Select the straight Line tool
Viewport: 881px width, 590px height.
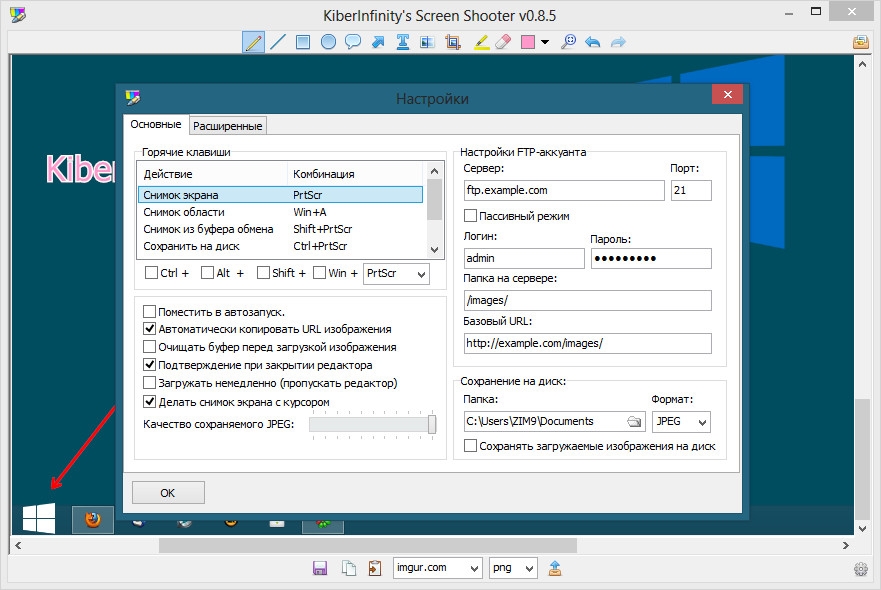point(278,42)
